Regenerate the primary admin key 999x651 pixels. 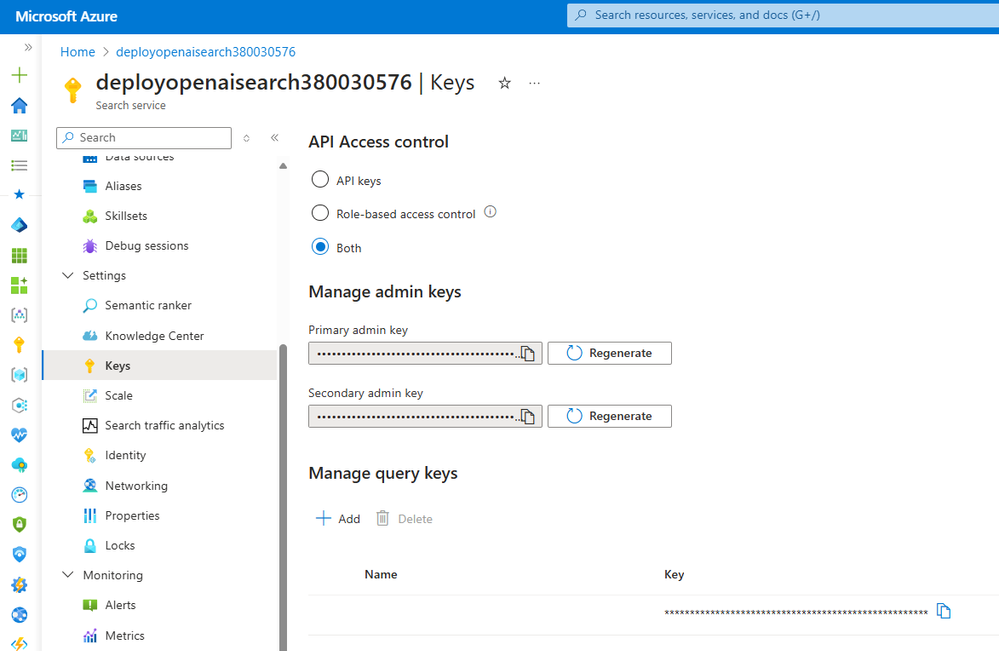point(609,353)
